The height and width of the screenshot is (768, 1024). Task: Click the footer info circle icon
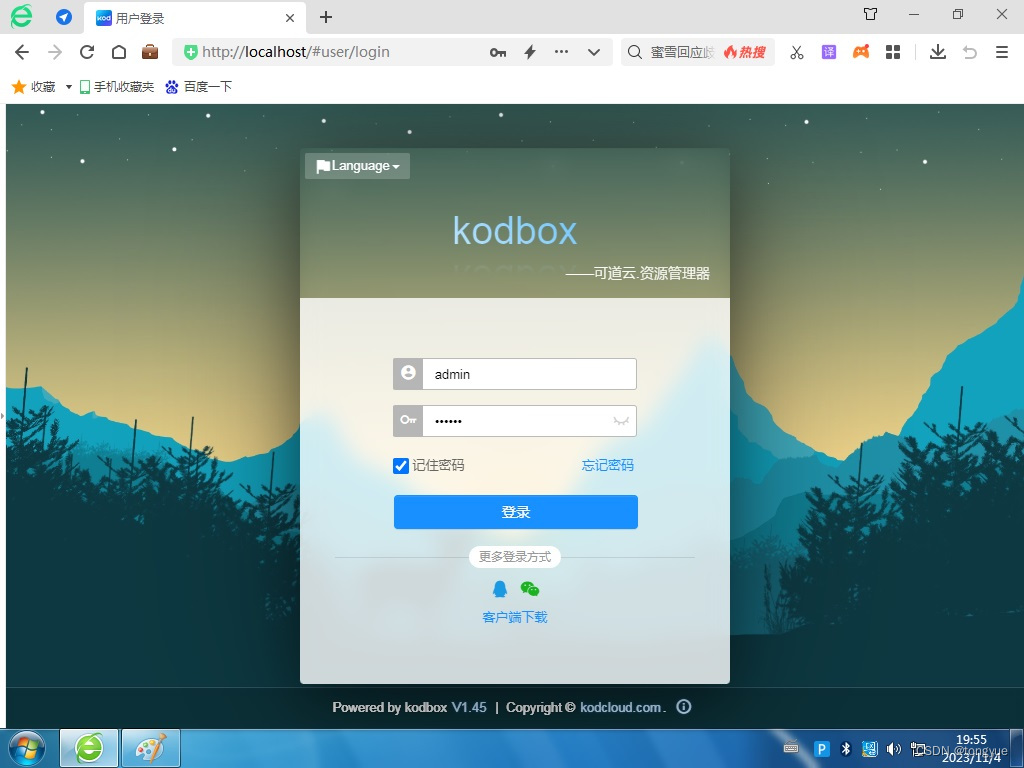click(684, 707)
